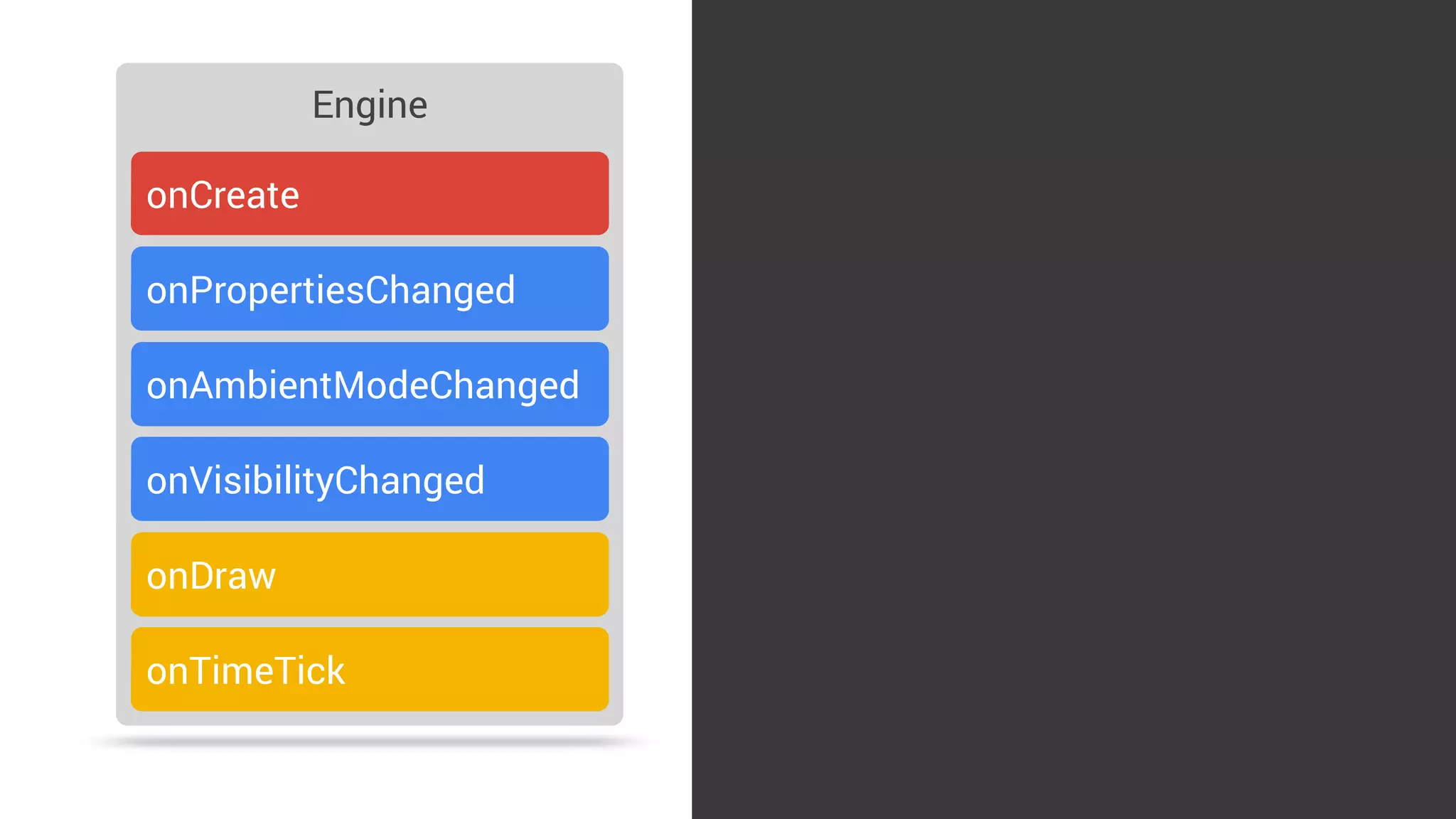Select the red onCreate block
1456x819 pixels.
tap(370, 193)
